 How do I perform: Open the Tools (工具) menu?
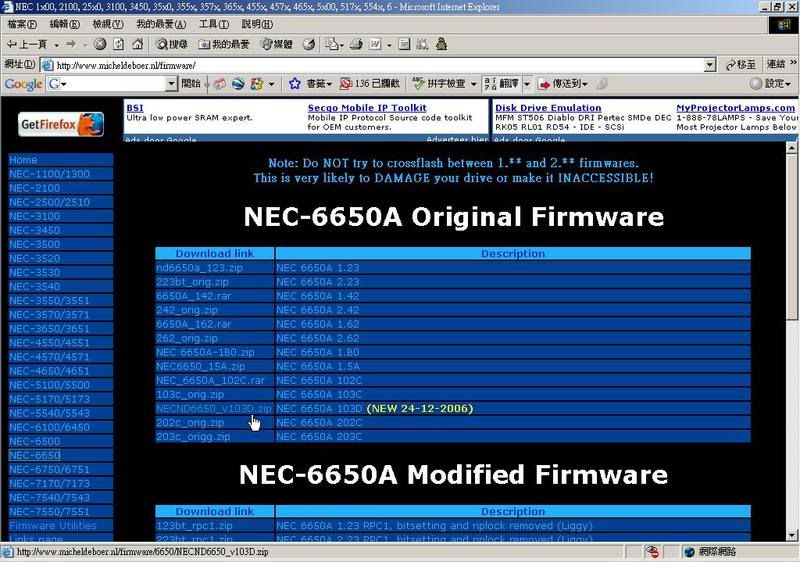[x=214, y=24]
